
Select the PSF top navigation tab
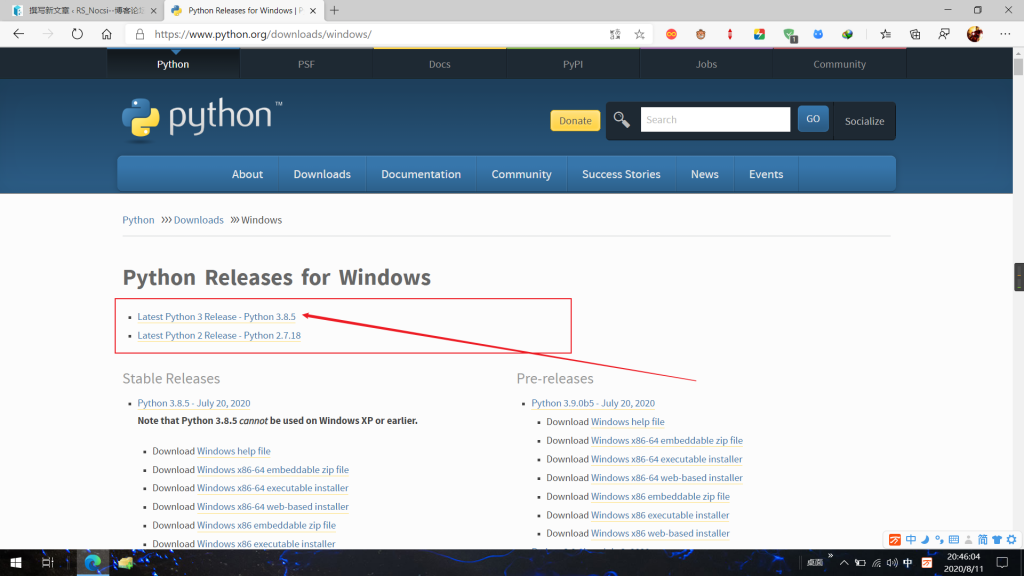click(306, 64)
